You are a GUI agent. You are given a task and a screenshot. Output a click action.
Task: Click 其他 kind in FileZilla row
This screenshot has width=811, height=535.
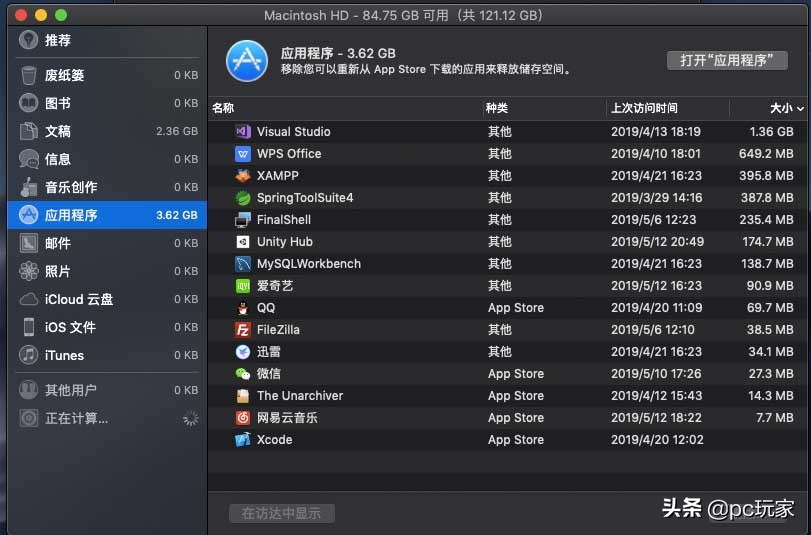pos(500,330)
